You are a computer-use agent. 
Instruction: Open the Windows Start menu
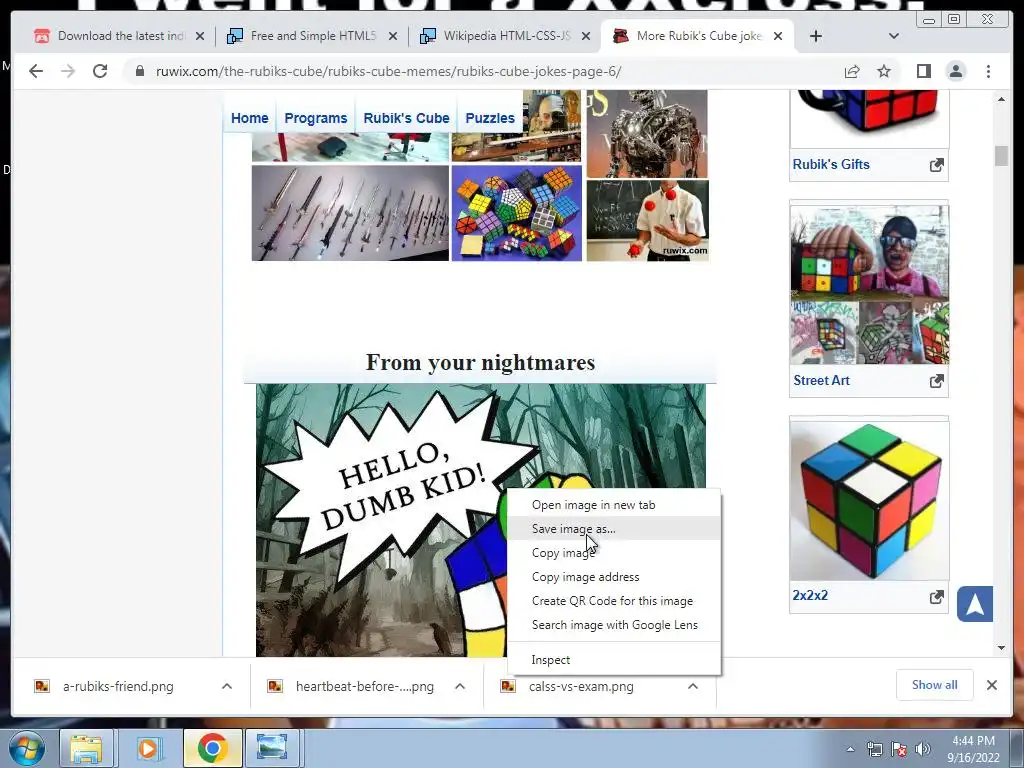coord(26,748)
